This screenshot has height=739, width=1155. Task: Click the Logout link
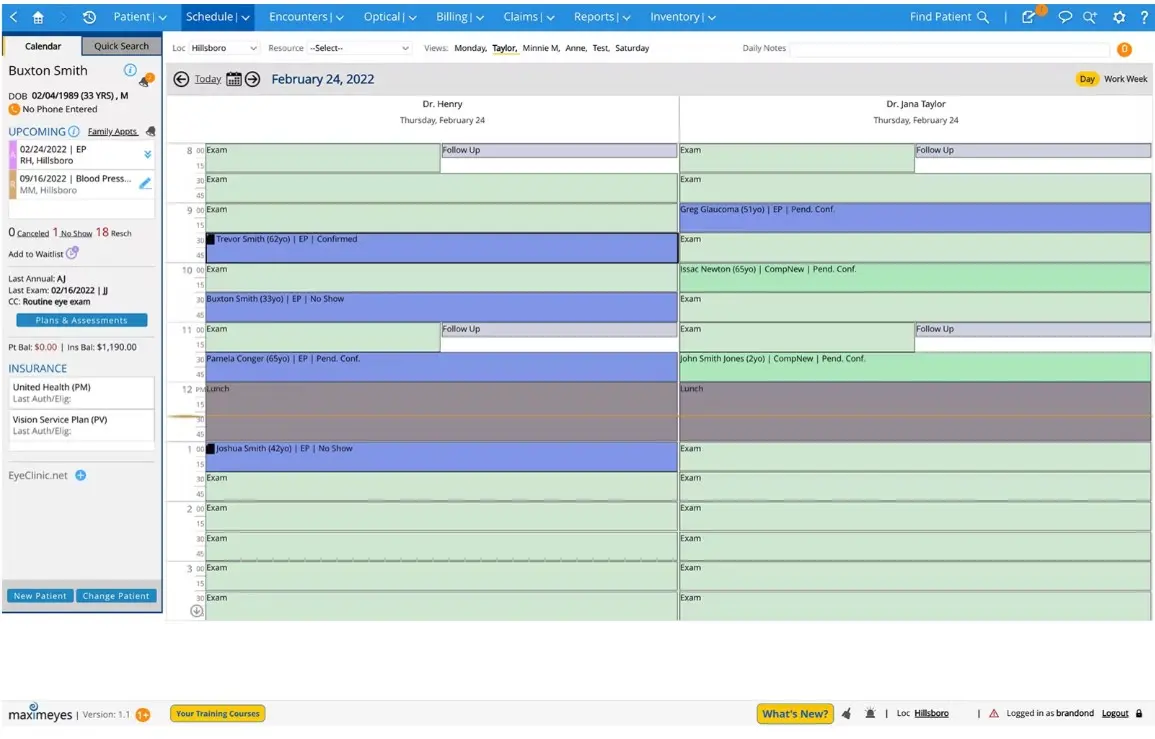pos(1114,713)
